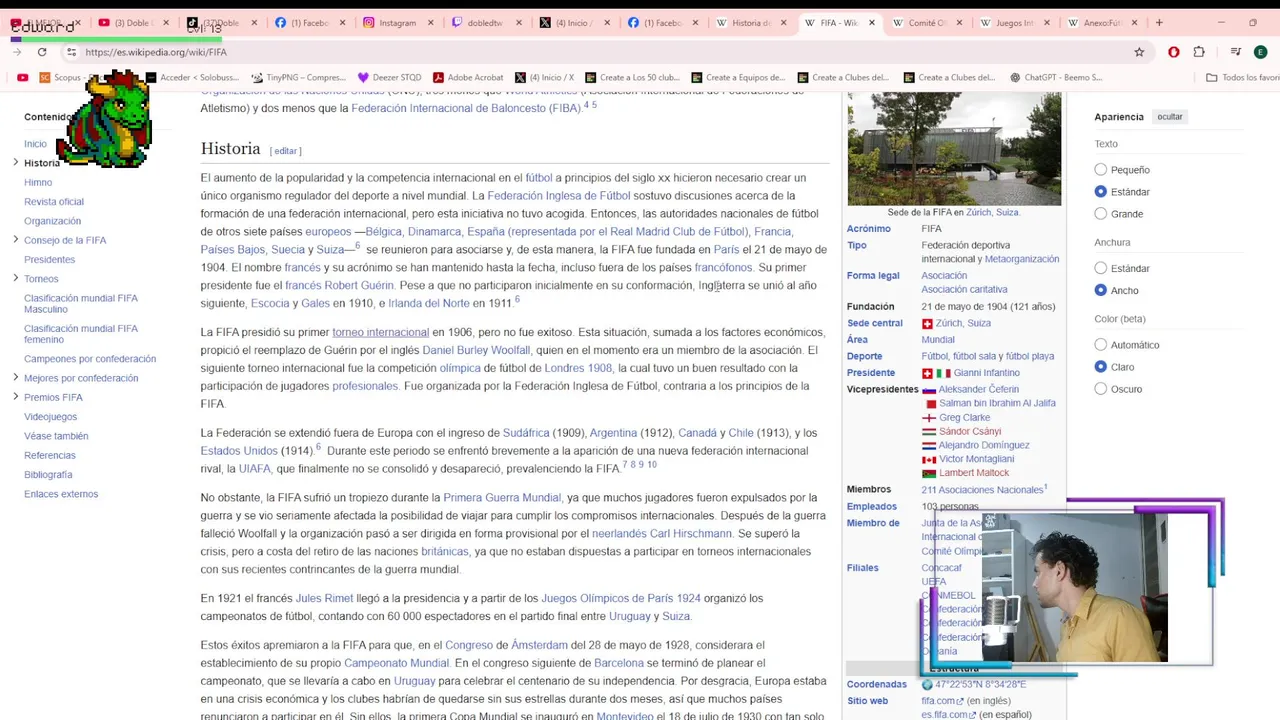Open a new browser tab
Image resolution: width=1280 pixels, height=720 pixels.
(x=1159, y=22)
